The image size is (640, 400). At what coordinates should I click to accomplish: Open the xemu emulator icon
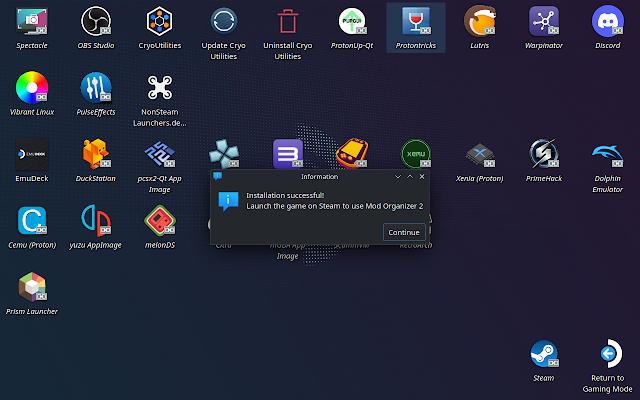pos(416,154)
